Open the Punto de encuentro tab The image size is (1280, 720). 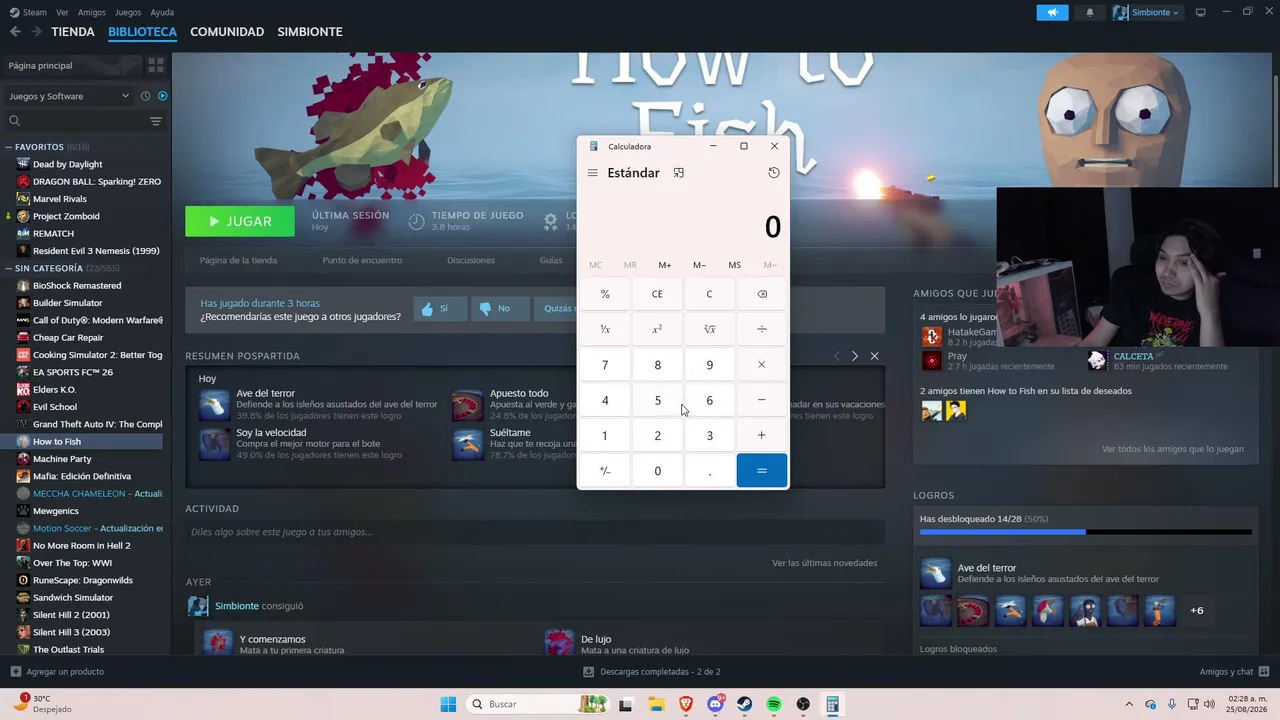(362, 260)
